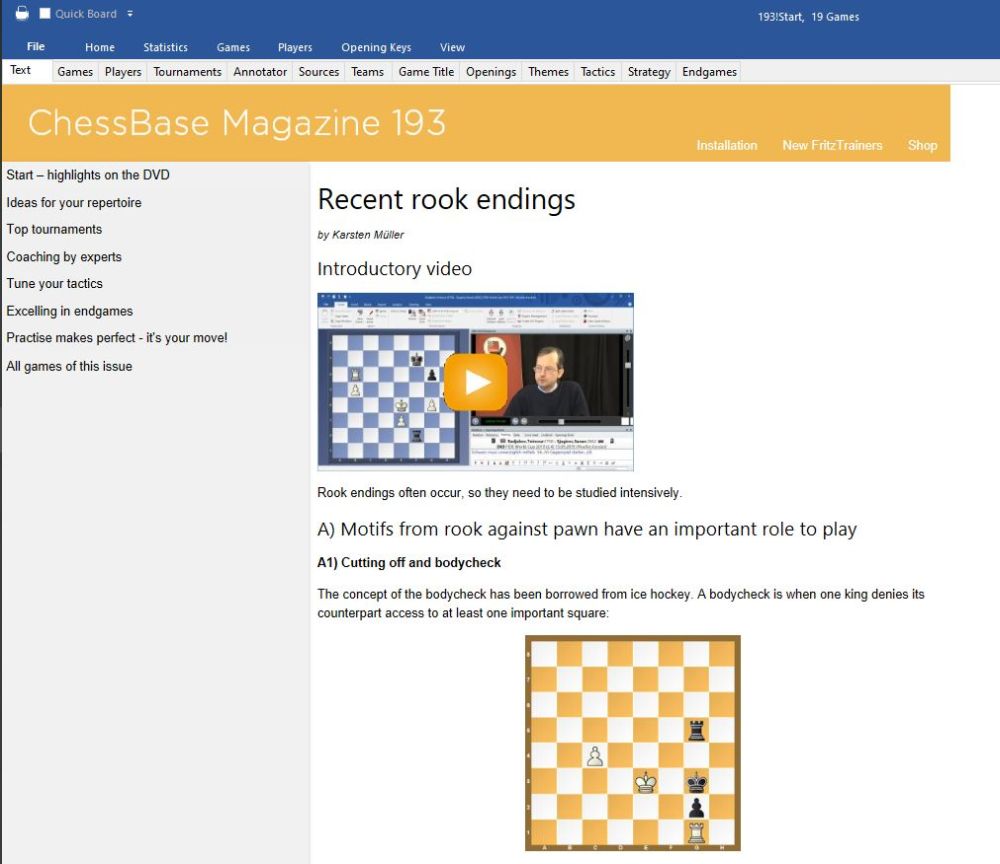Select the Endgames tab
This screenshot has height=864, width=1000.
coord(709,71)
